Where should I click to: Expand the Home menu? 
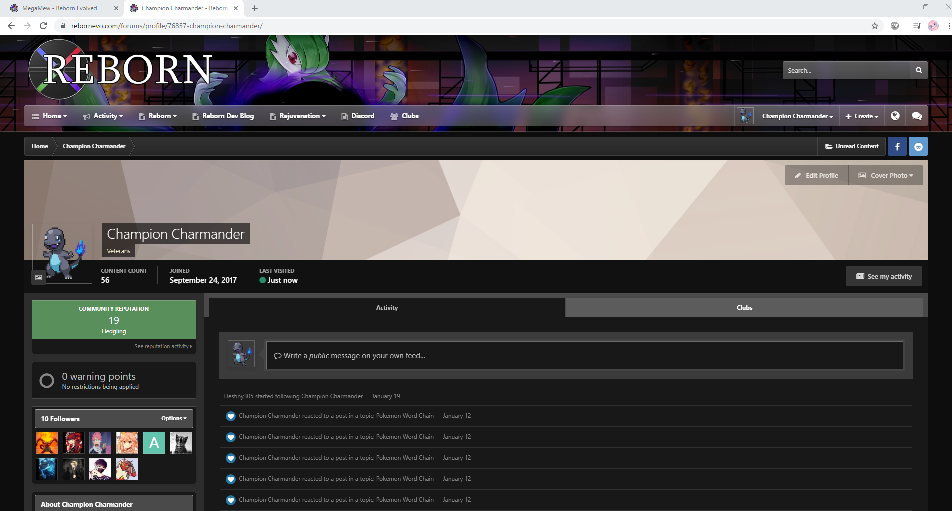pos(49,116)
